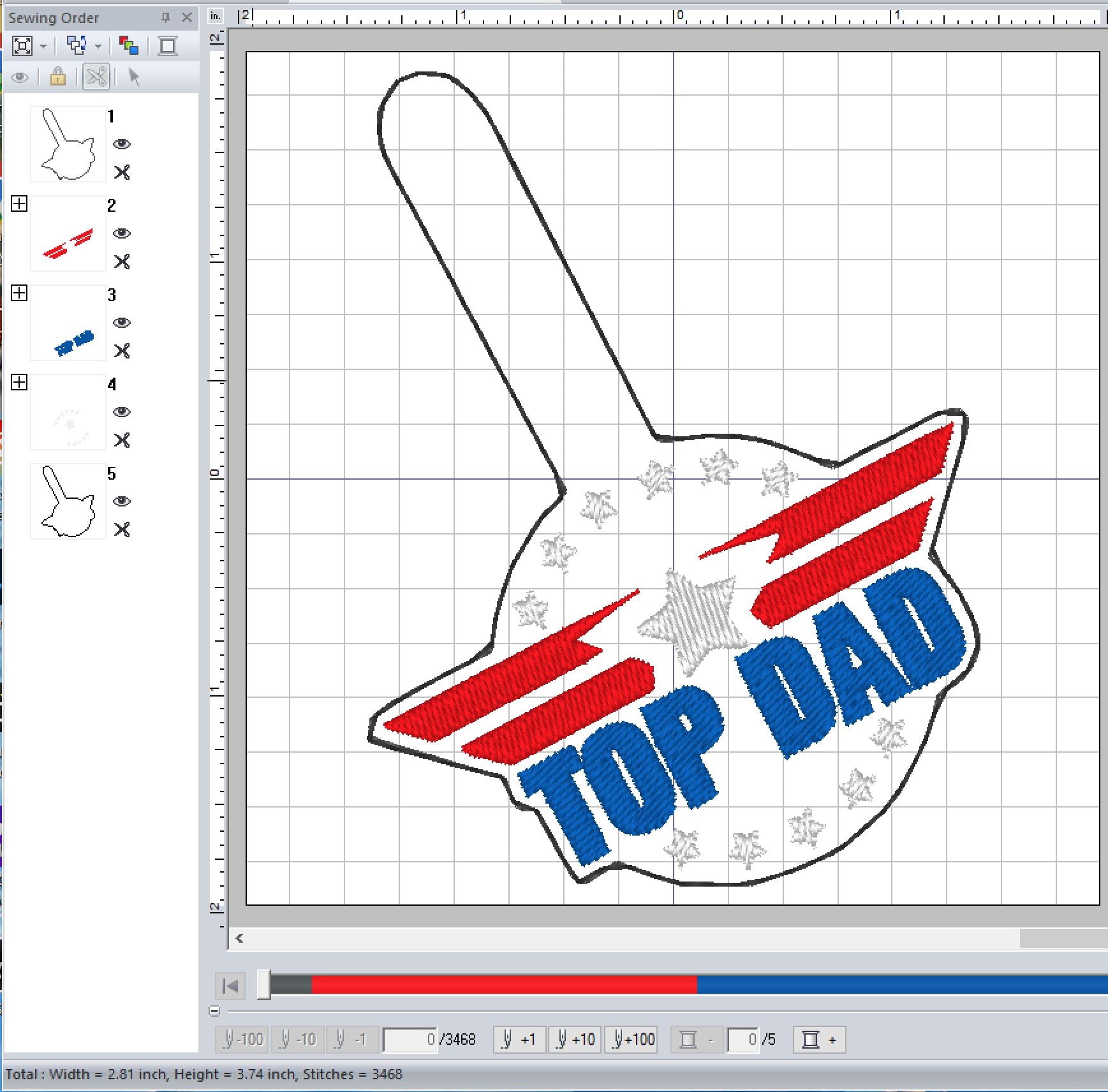Click the horizontal scrollbar thumb
The image size is (1108, 1092).
[x=1063, y=938]
